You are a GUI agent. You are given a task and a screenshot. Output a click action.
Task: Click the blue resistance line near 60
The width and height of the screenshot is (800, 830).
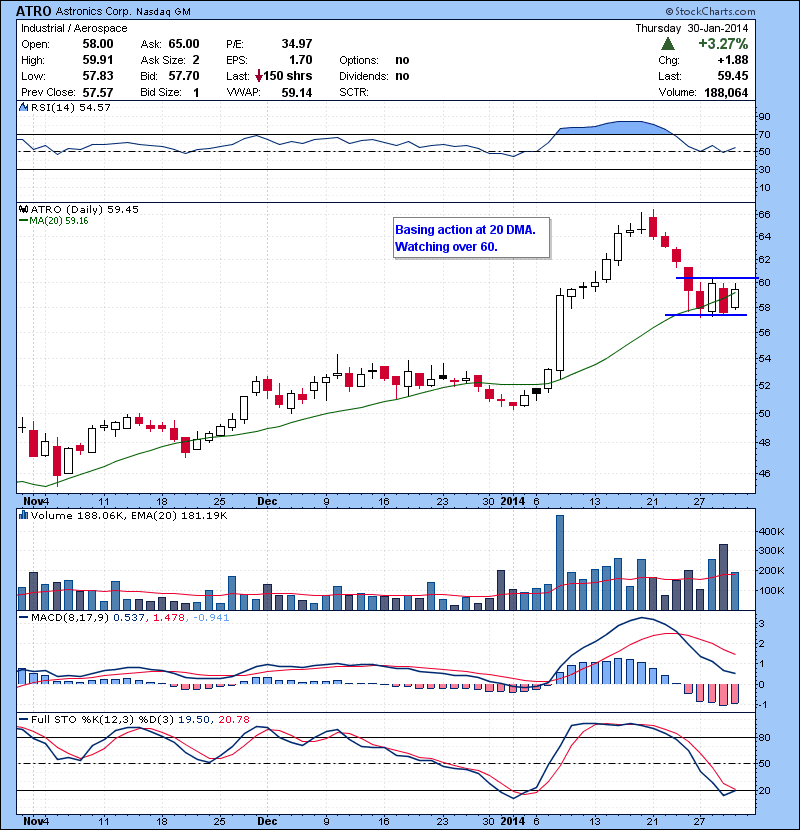(717, 278)
